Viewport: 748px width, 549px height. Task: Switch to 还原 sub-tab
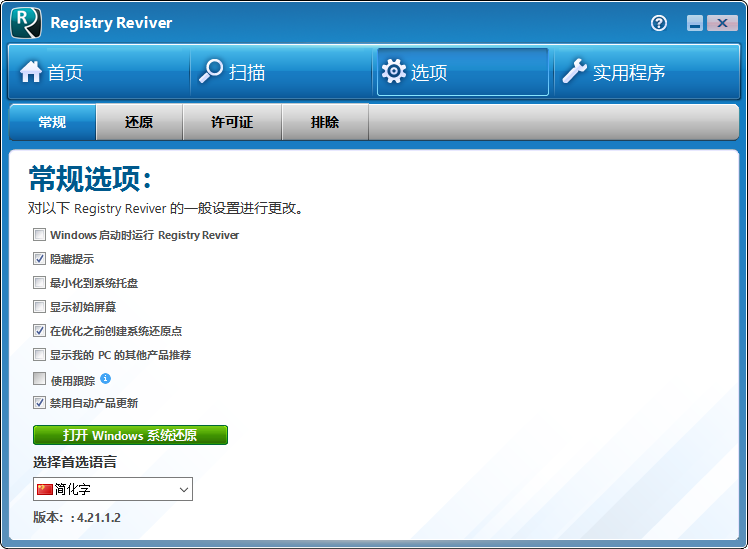click(139, 122)
